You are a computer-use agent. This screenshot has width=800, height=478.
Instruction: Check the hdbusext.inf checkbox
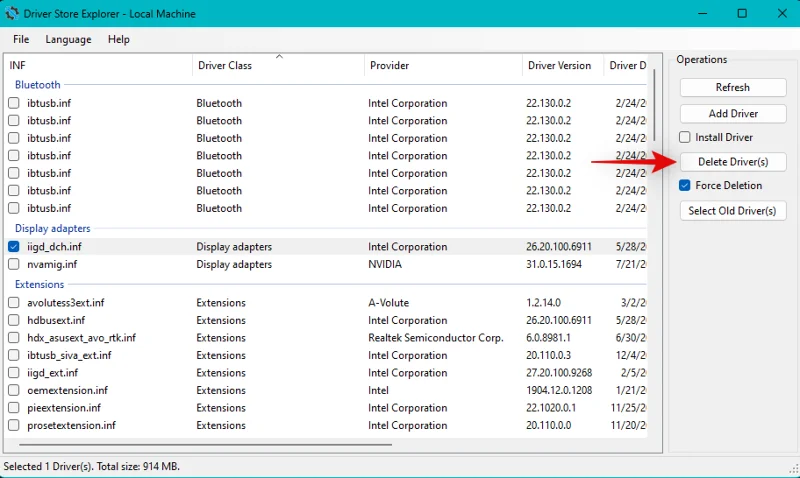14,320
